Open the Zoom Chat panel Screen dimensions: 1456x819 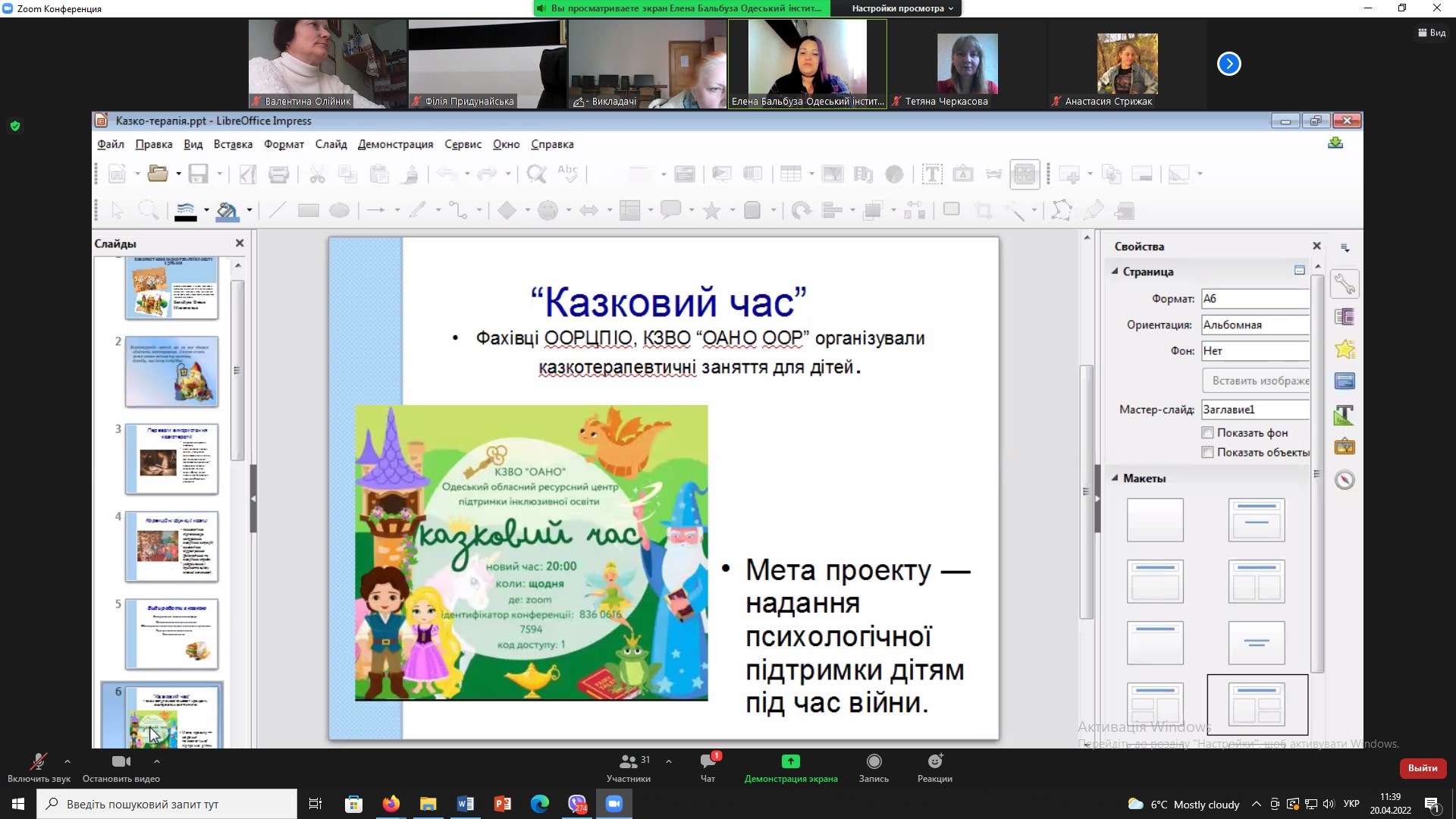tap(708, 761)
